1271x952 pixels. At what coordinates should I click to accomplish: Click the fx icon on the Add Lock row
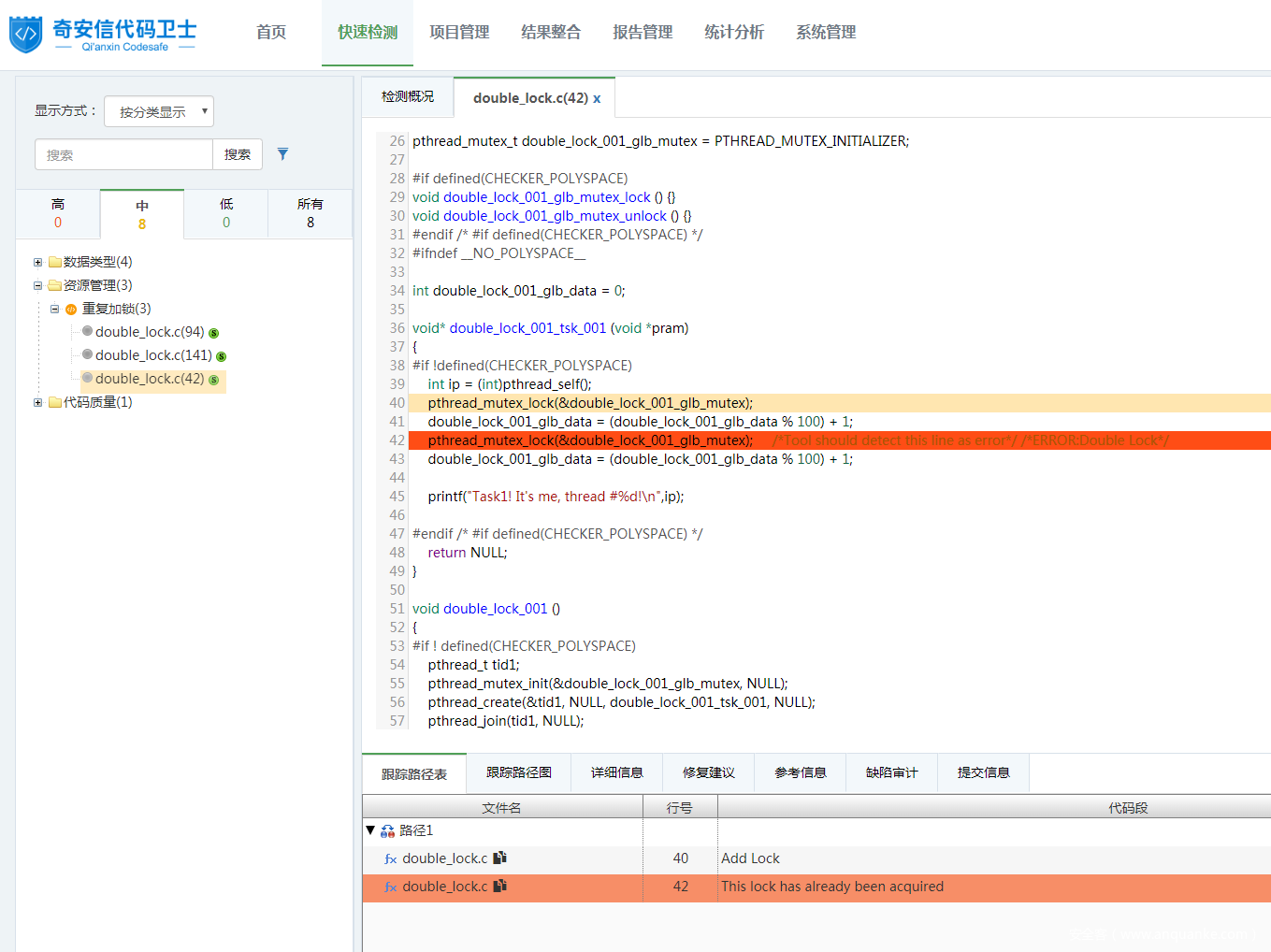pyautogui.click(x=391, y=858)
